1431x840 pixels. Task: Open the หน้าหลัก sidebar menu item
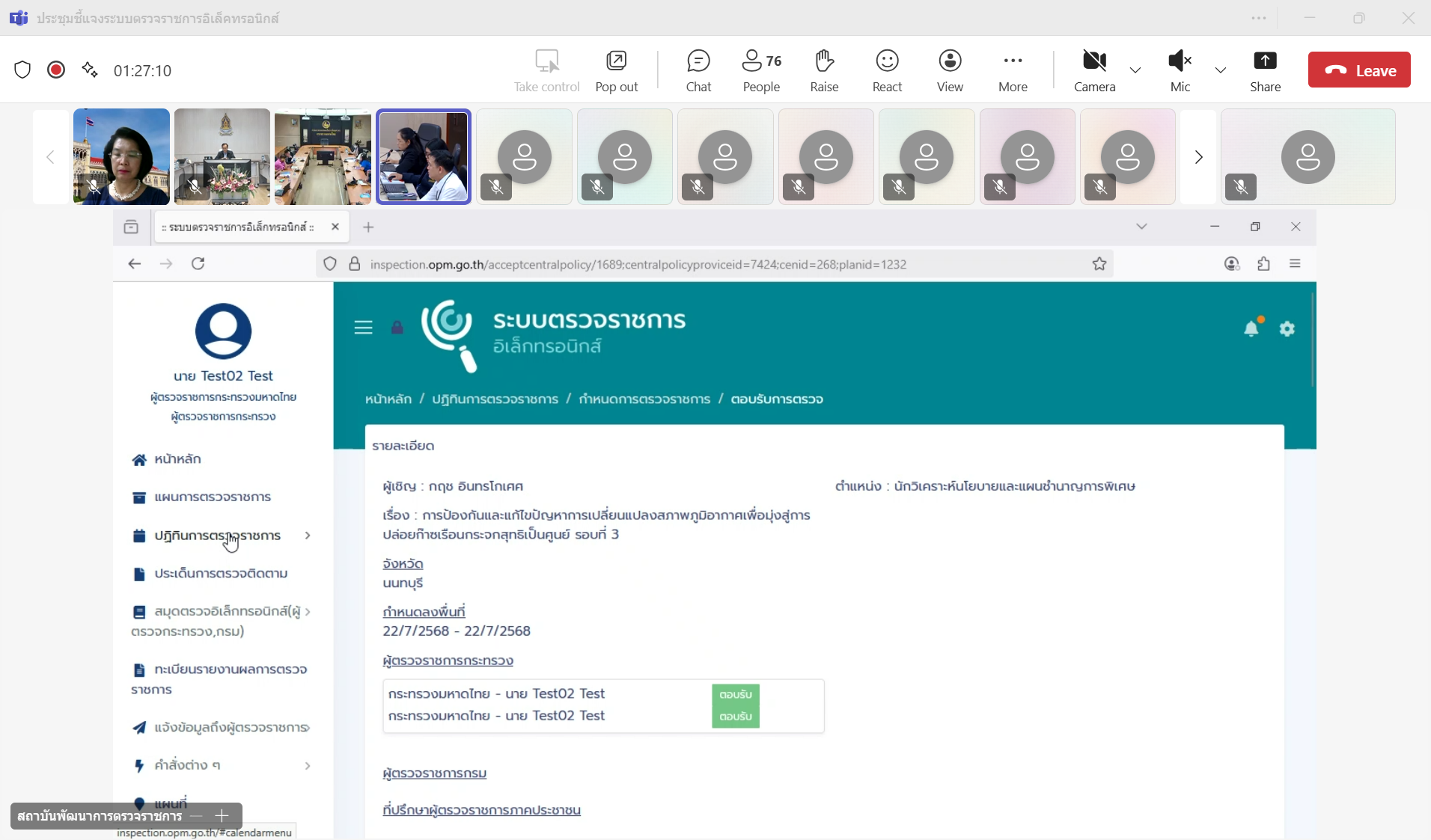click(x=177, y=459)
